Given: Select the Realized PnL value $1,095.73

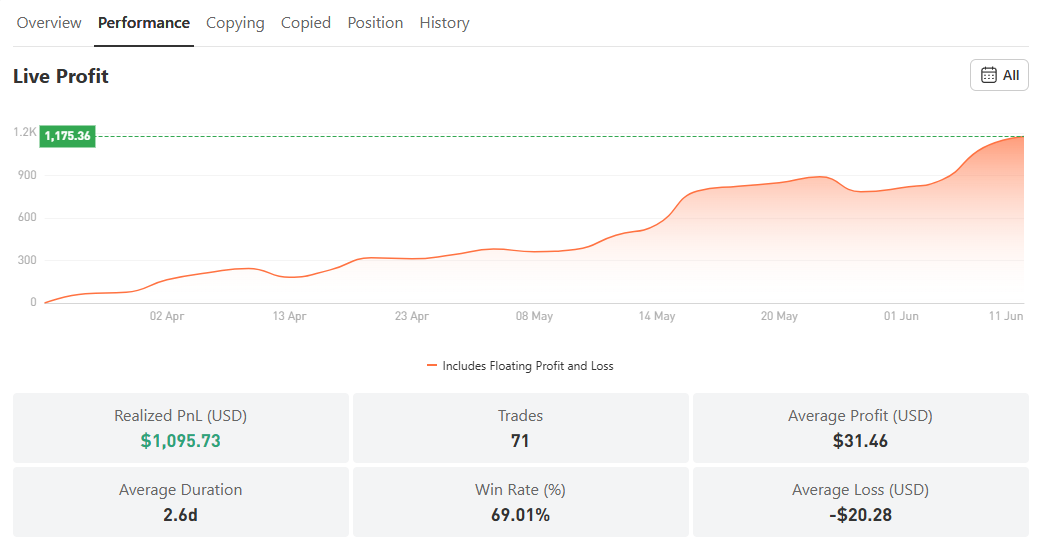Looking at the screenshot, I should [181, 441].
